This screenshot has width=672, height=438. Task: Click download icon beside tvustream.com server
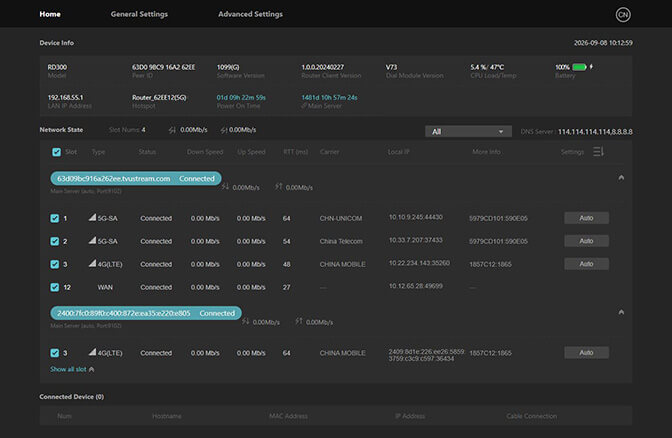click(x=225, y=186)
